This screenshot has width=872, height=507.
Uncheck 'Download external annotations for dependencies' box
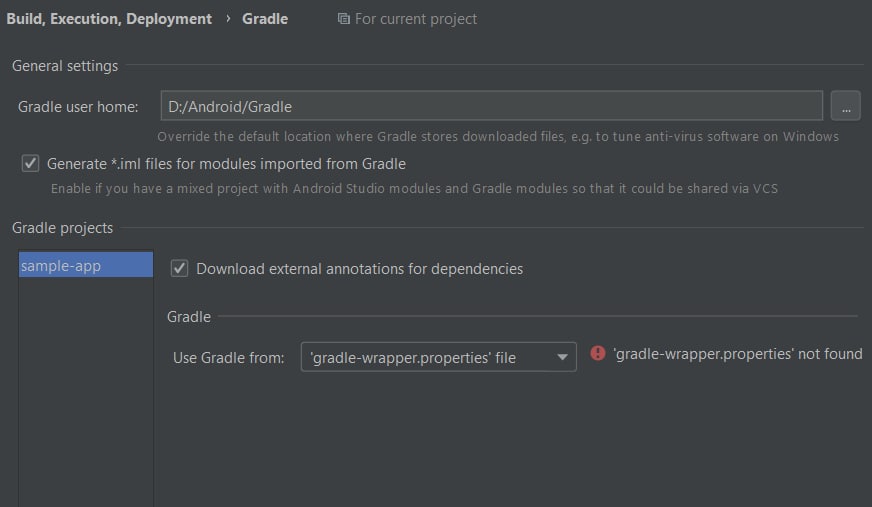[x=179, y=269]
